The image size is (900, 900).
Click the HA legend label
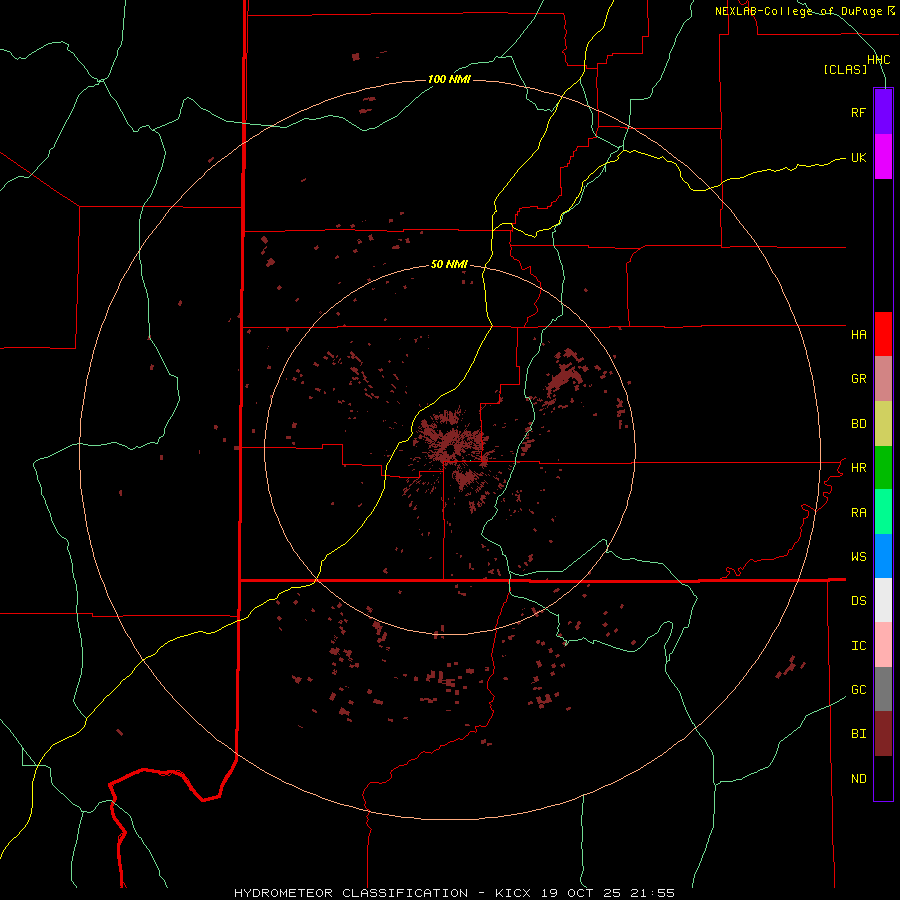coord(858,335)
